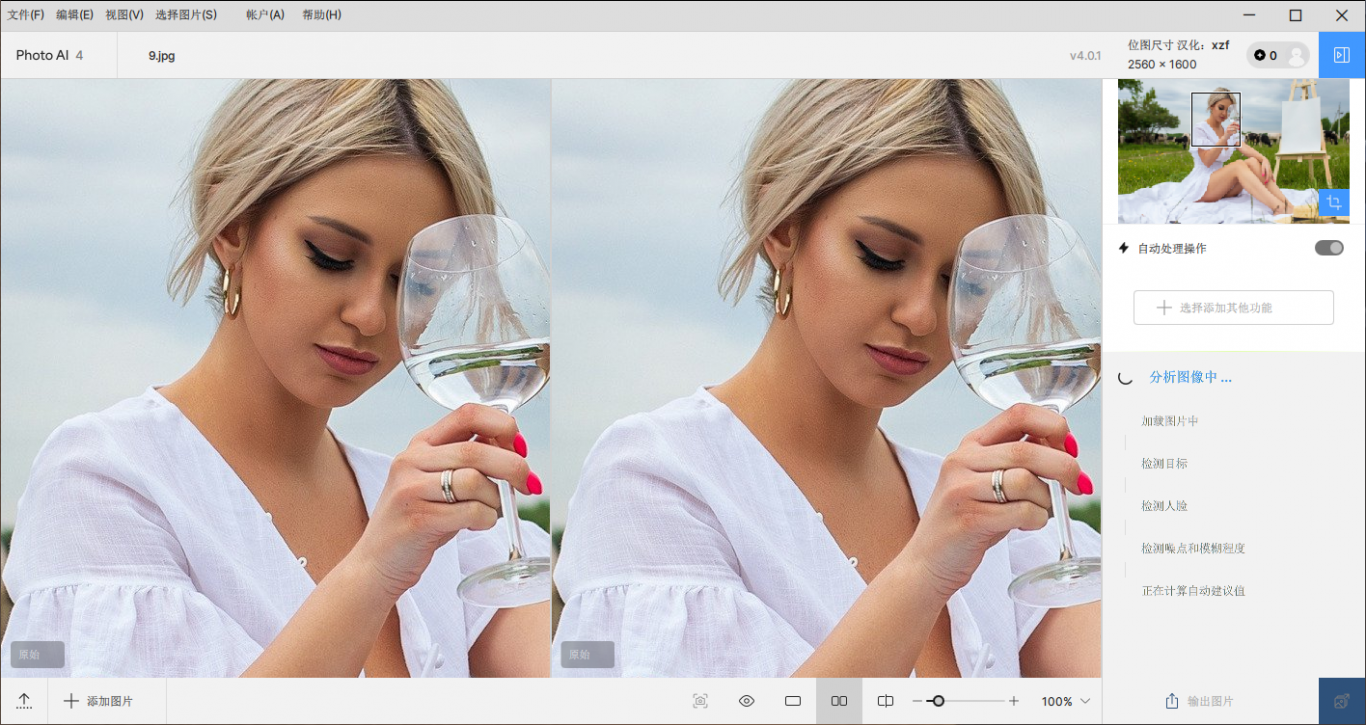
Task: Click the upload icon at bottom left
Action: tap(24, 701)
